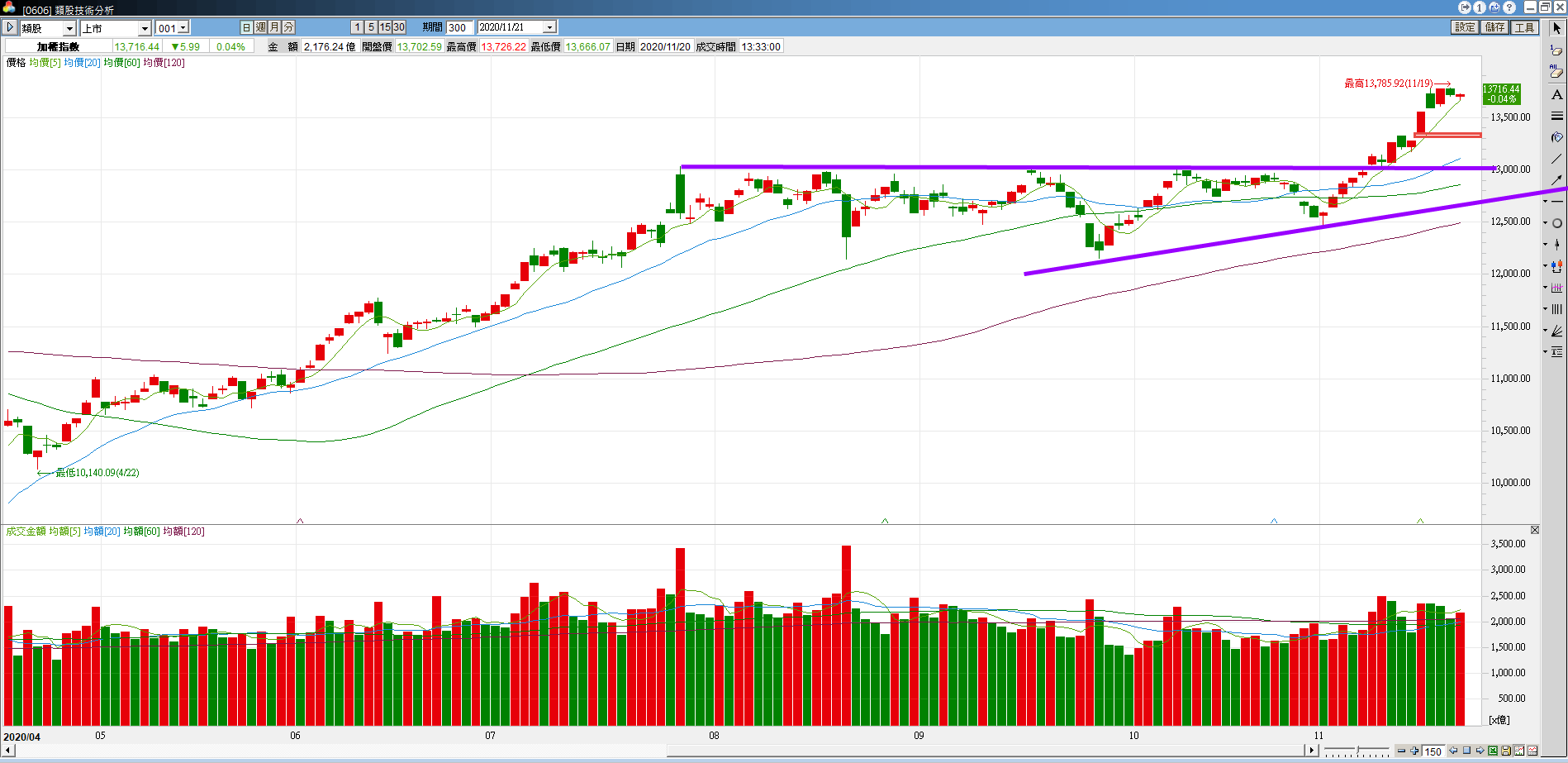The width and height of the screenshot is (1568, 763).
Task: Click the title bar help question icon
Action: pos(1508,7)
